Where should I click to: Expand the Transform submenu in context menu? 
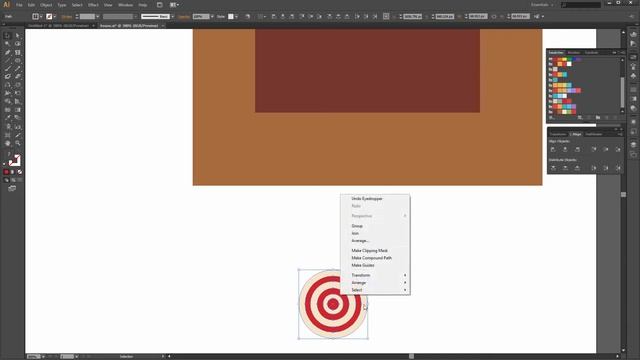[376, 275]
